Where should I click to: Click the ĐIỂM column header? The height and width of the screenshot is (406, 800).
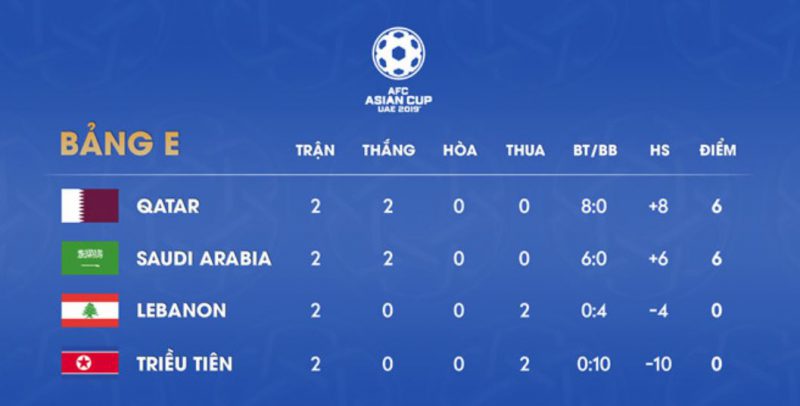pyautogui.click(x=718, y=150)
